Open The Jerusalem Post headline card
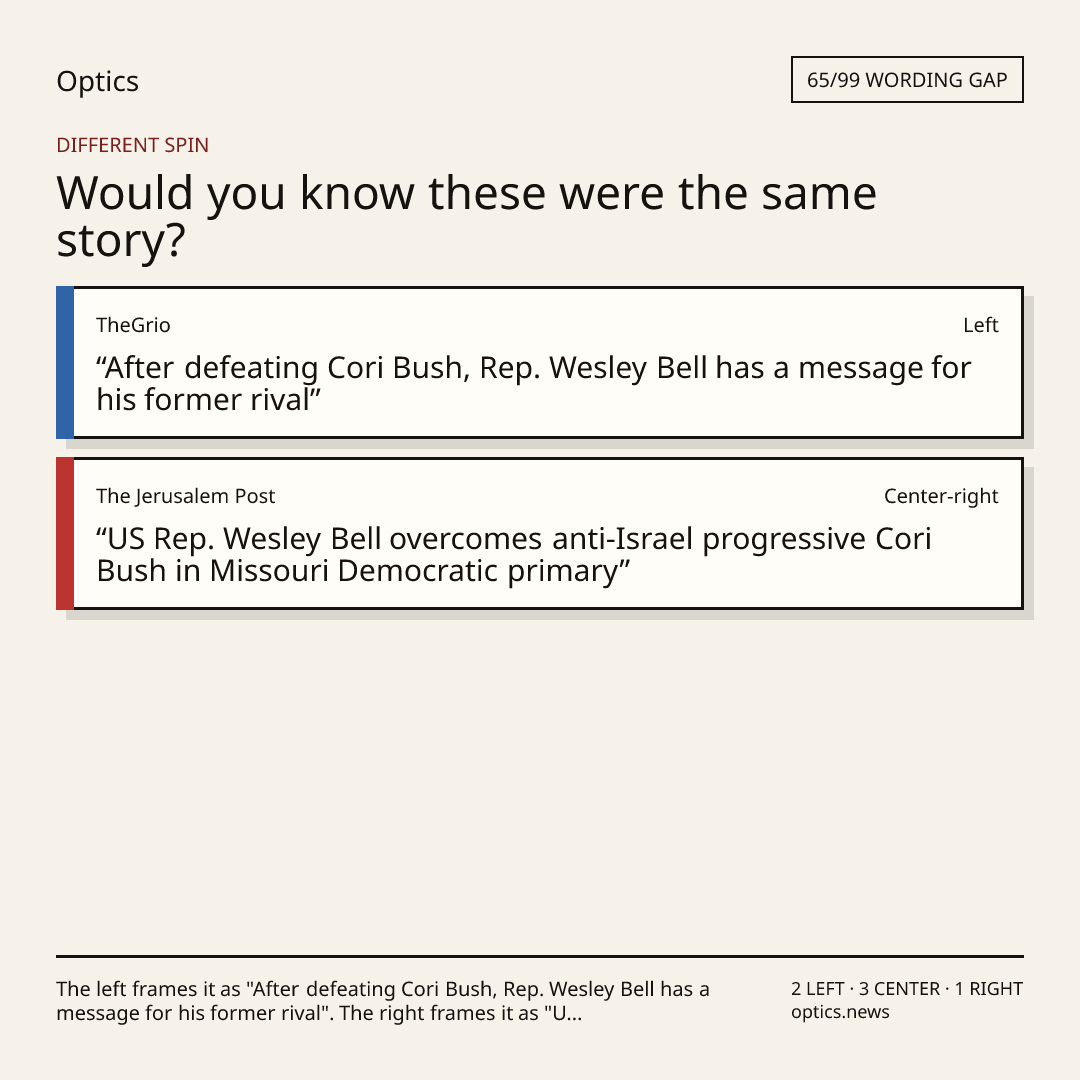1080x1080 pixels. click(540, 533)
